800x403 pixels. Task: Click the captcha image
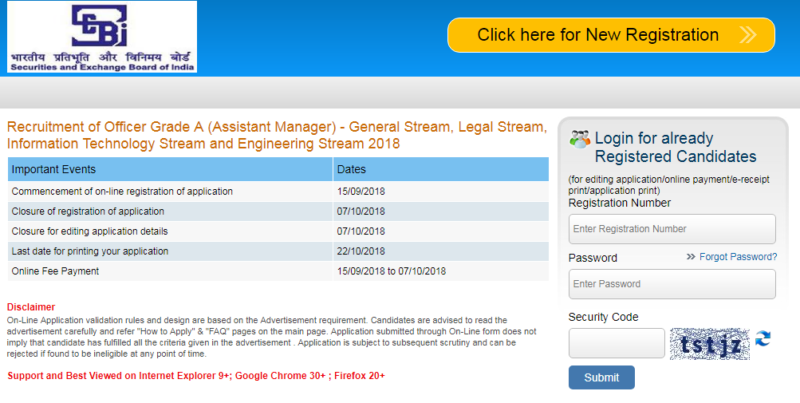point(709,343)
